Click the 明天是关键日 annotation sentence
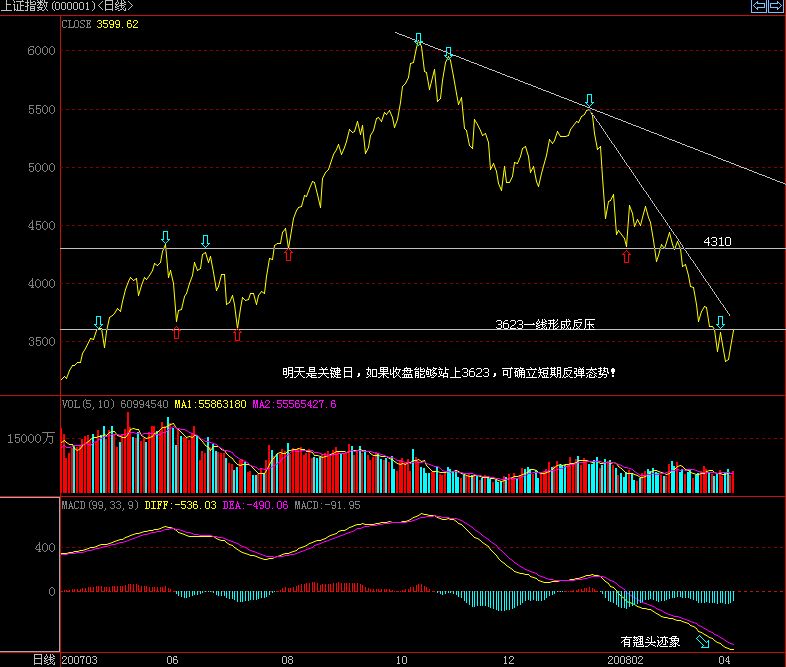 [449, 372]
